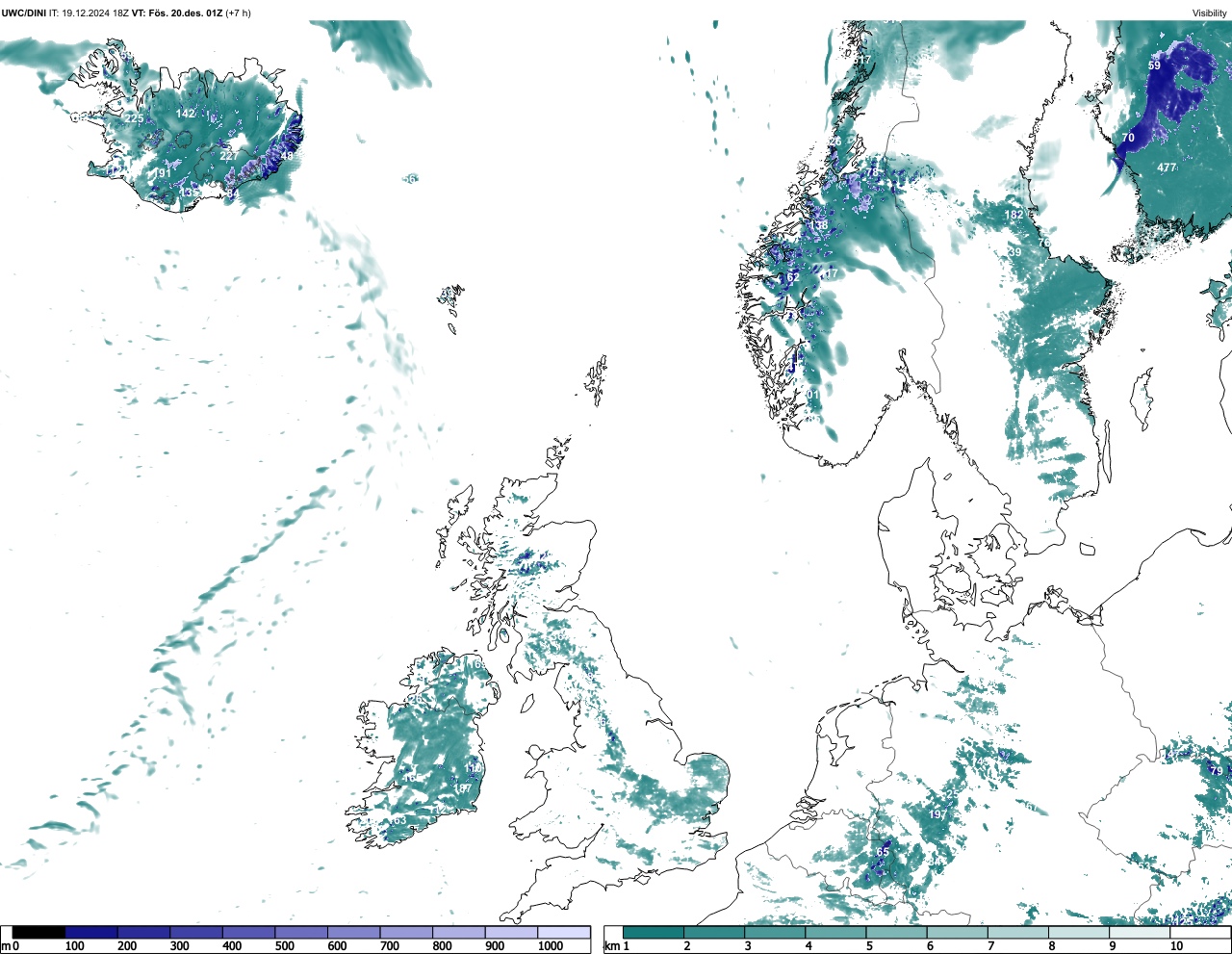The image size is (1232, 954).
Task: Click the 'm' unit label on legend
Action: click(x=6, y=946)
